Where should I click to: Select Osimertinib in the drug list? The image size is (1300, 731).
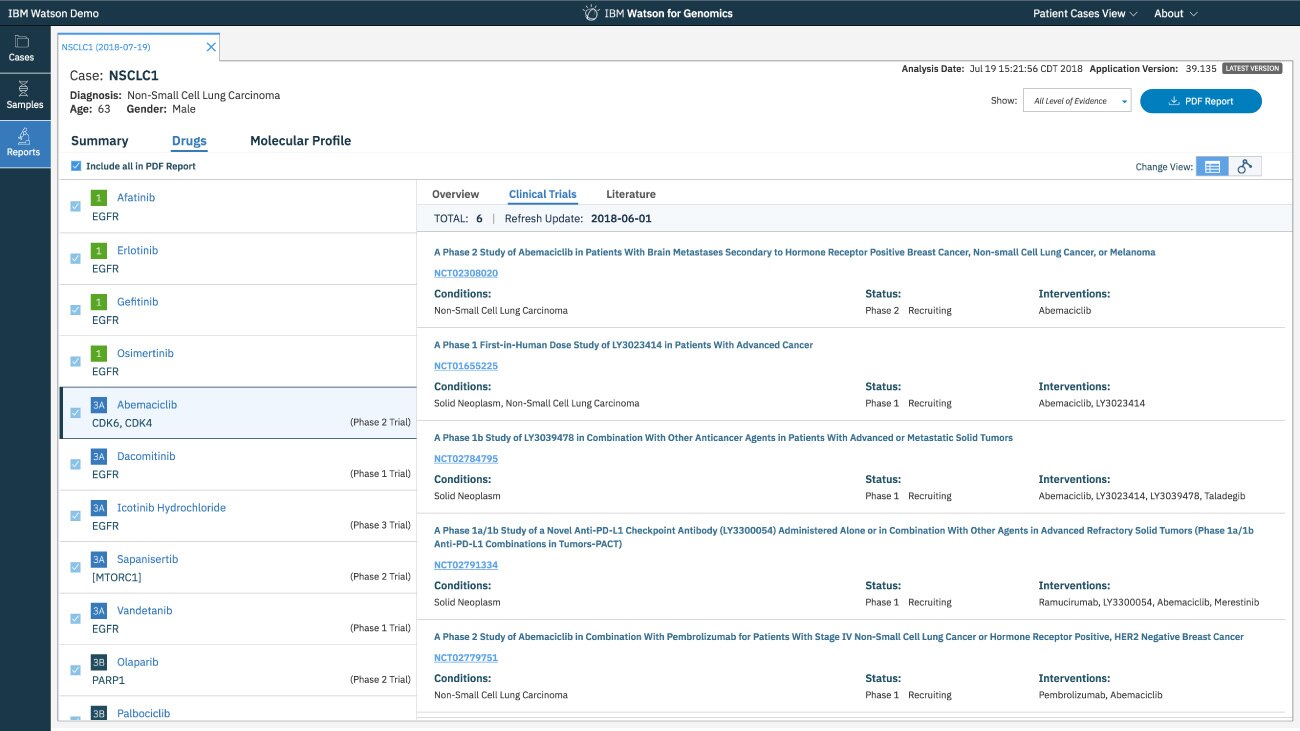coord(145,353)
